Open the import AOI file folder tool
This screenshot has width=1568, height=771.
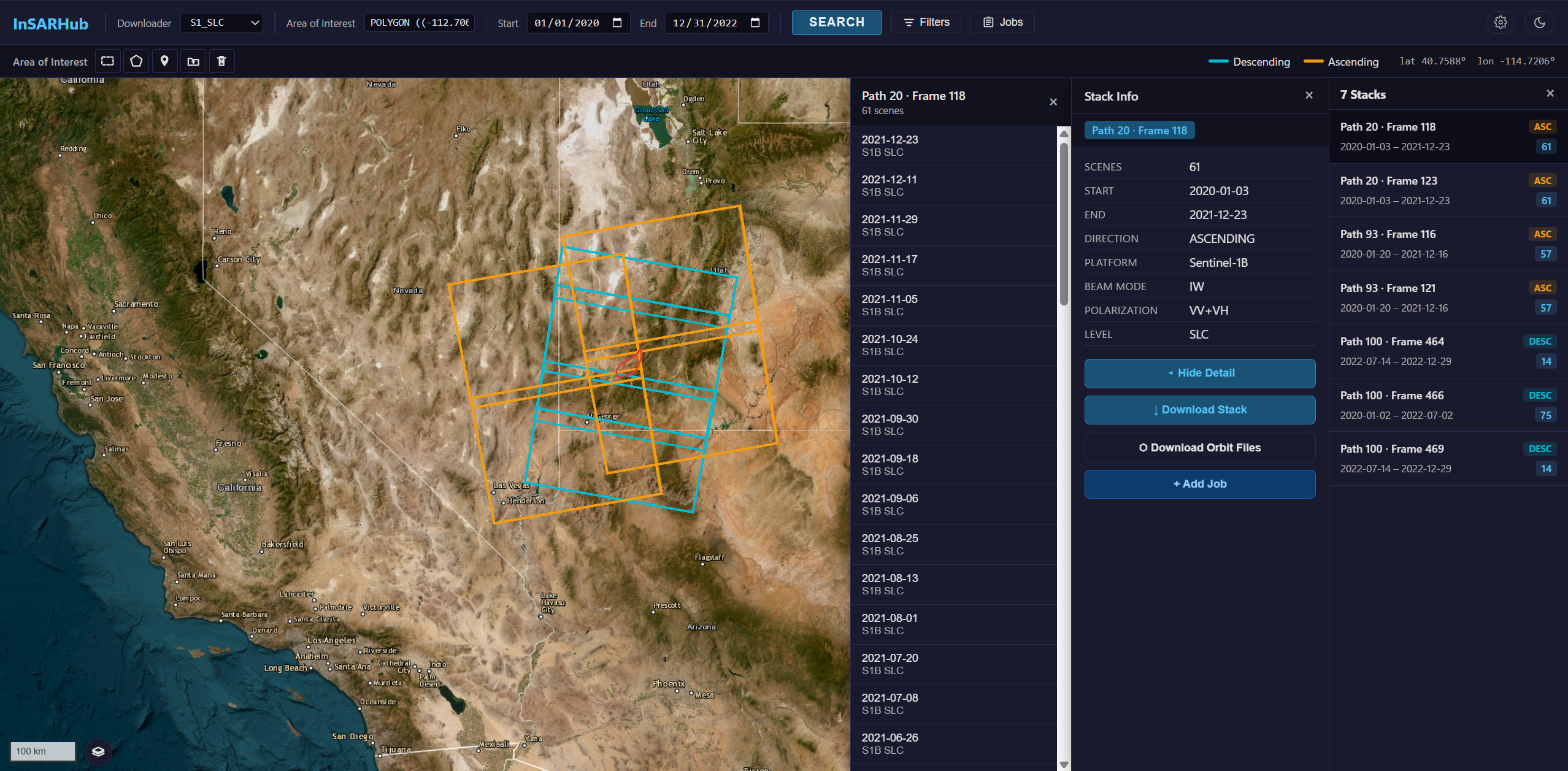pyautogui.click(x=193, y=61)
